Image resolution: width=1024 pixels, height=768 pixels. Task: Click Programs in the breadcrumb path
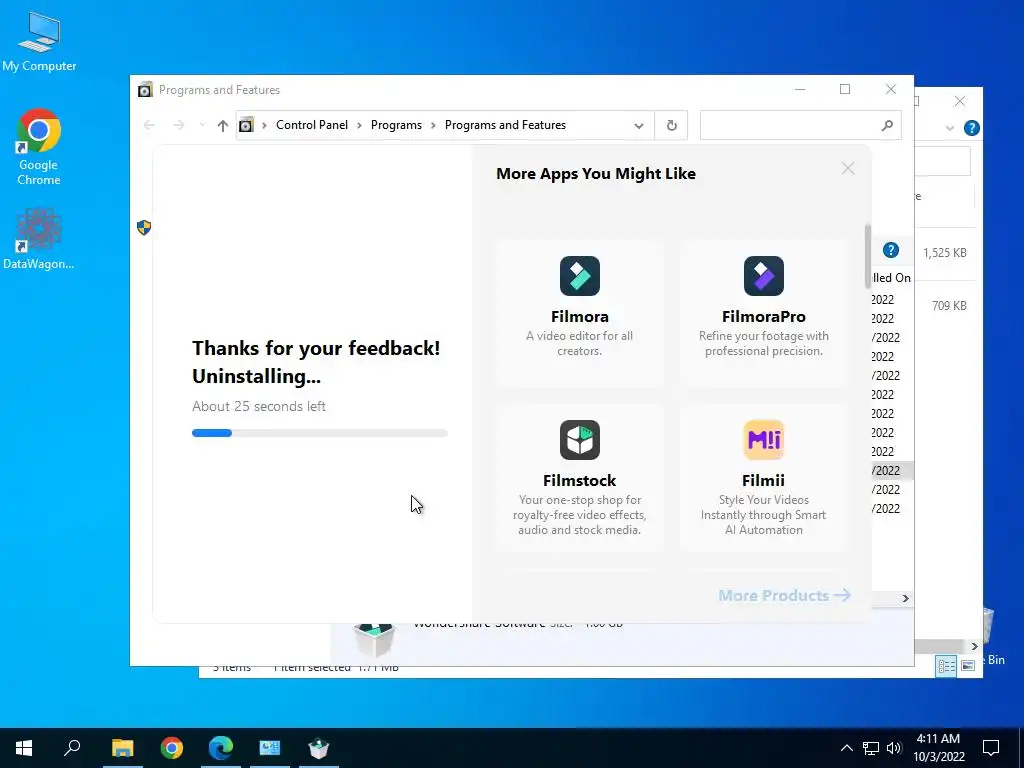396,125
